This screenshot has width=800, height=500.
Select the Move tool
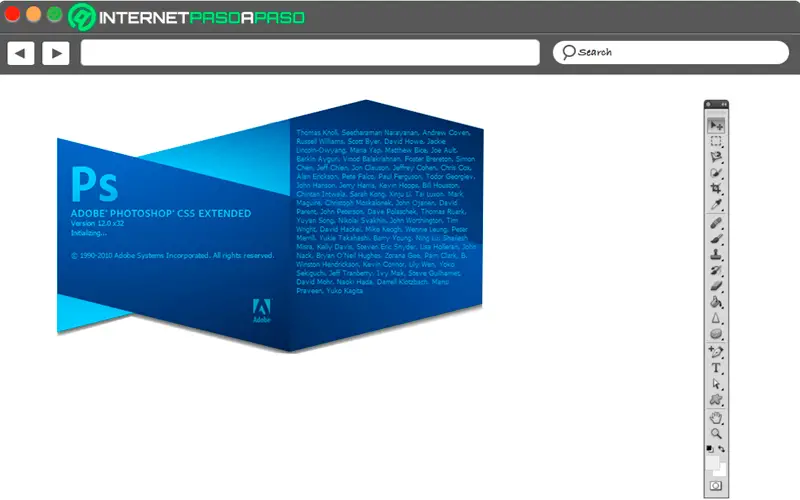click(x=716, y=126)
